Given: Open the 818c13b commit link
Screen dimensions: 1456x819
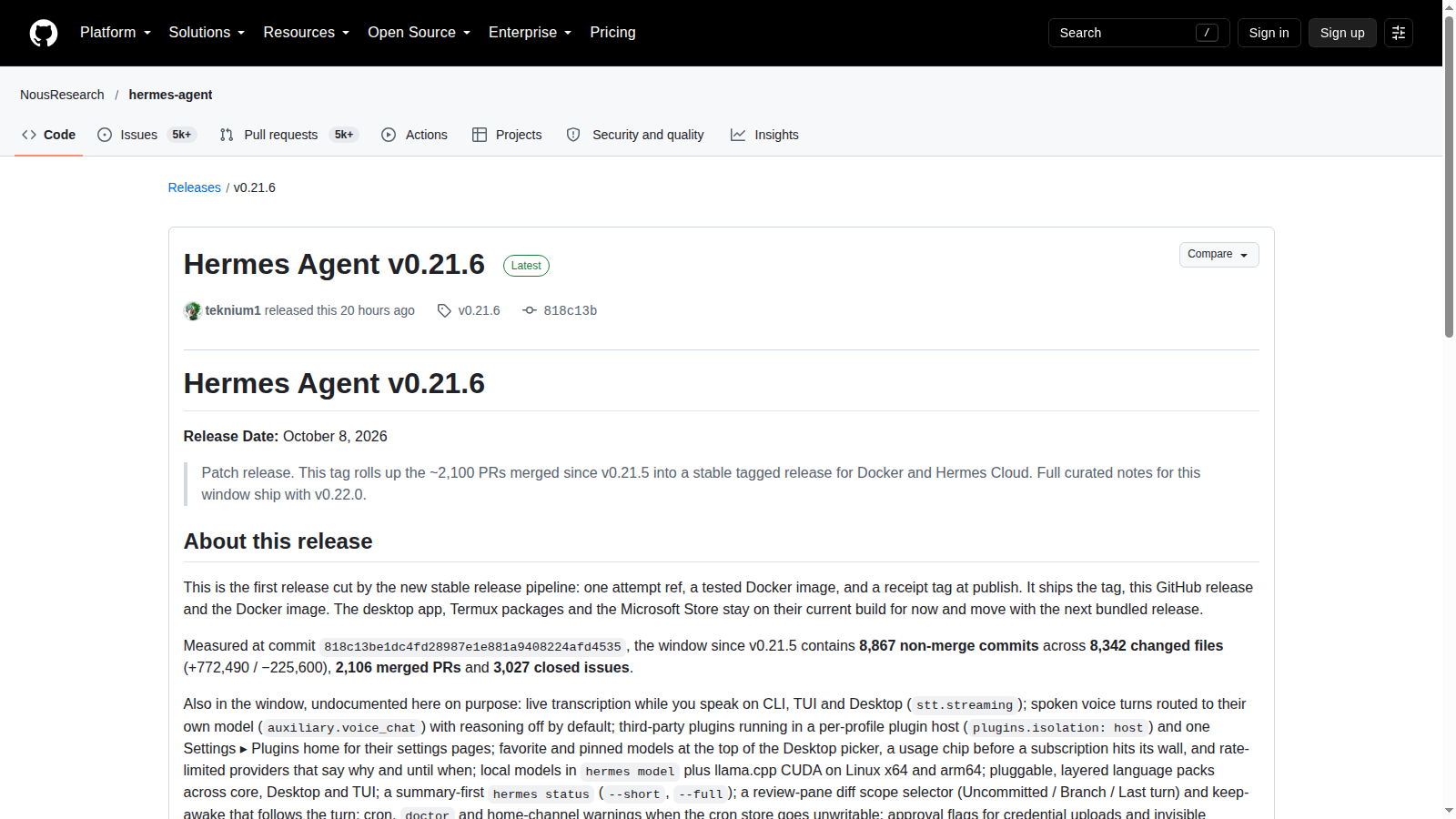Looking at the screenshot, I should 571,310.
